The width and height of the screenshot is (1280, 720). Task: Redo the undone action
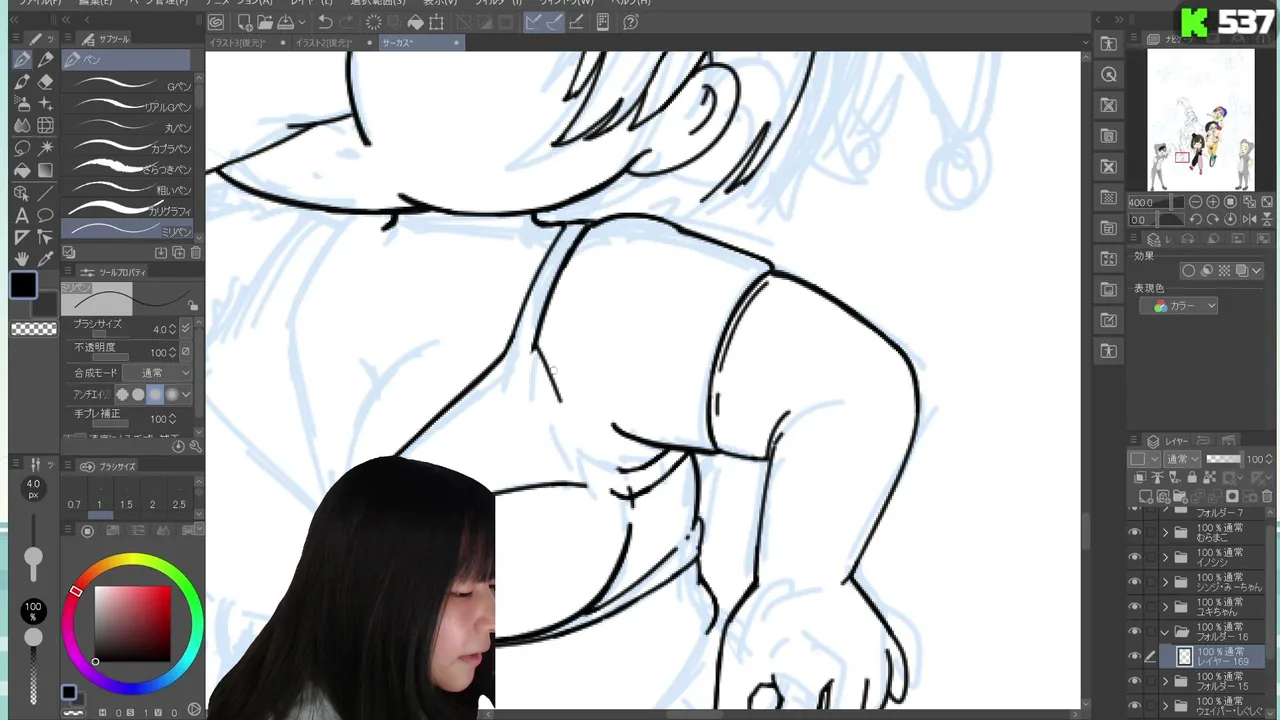[x=346, y=22]
